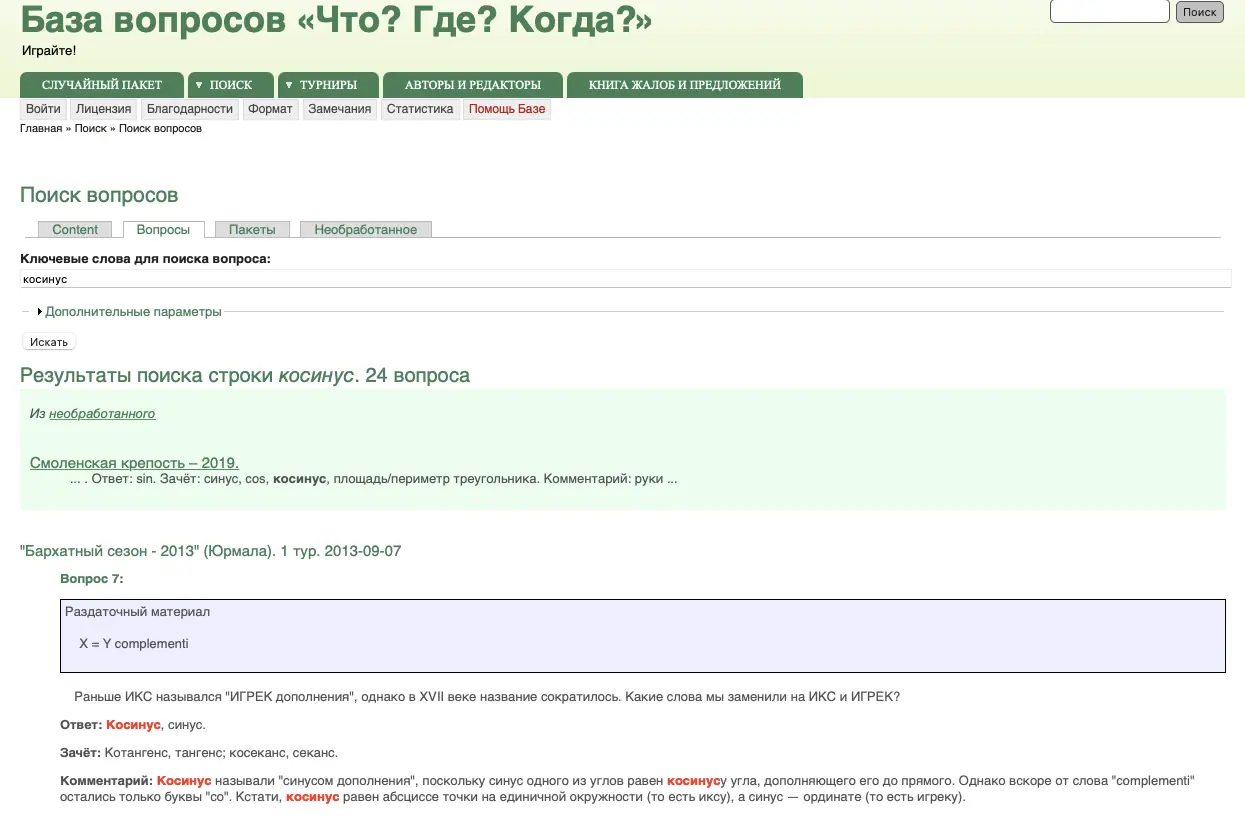Open Авторы и редакторы section
The width and height of the screenshot is (1245, 817).
[x=473, y=85]
